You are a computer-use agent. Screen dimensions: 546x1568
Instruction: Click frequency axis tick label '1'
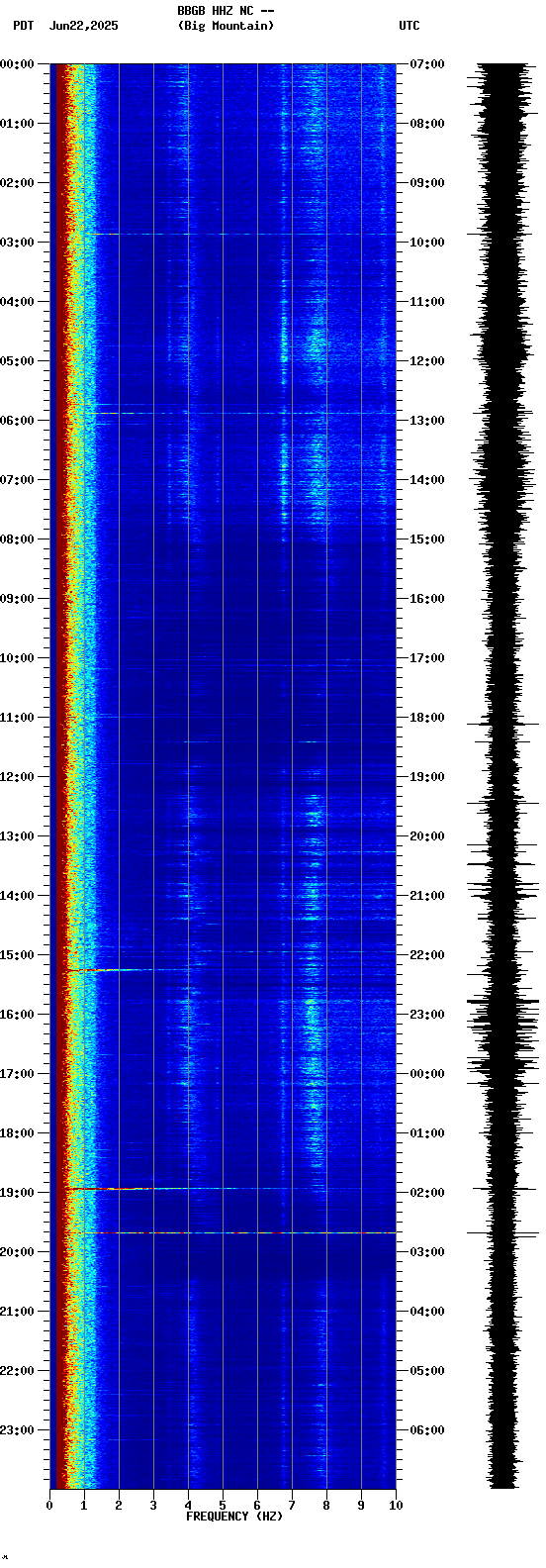[84, 1506]
